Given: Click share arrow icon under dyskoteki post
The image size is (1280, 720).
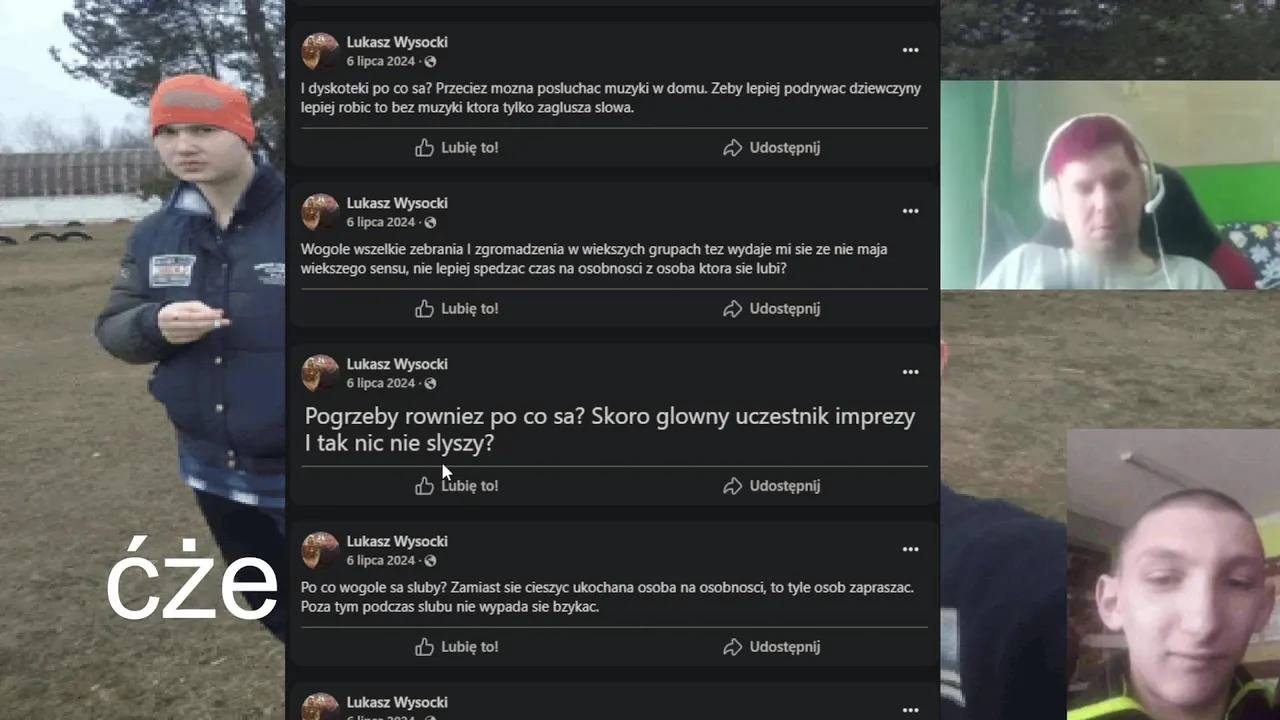Looking at the screenshot, I should pos(732,148).
